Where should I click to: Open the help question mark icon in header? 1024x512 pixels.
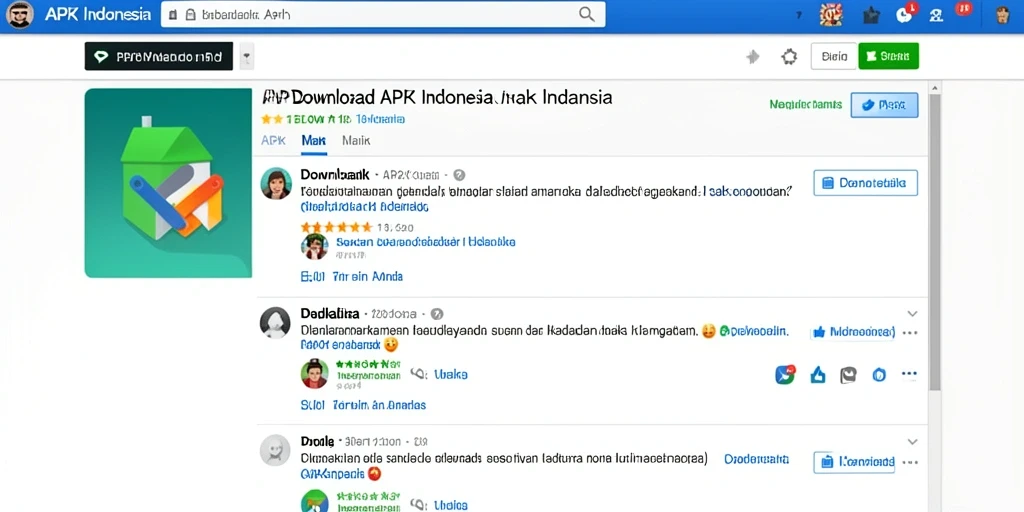pos(799,15)
